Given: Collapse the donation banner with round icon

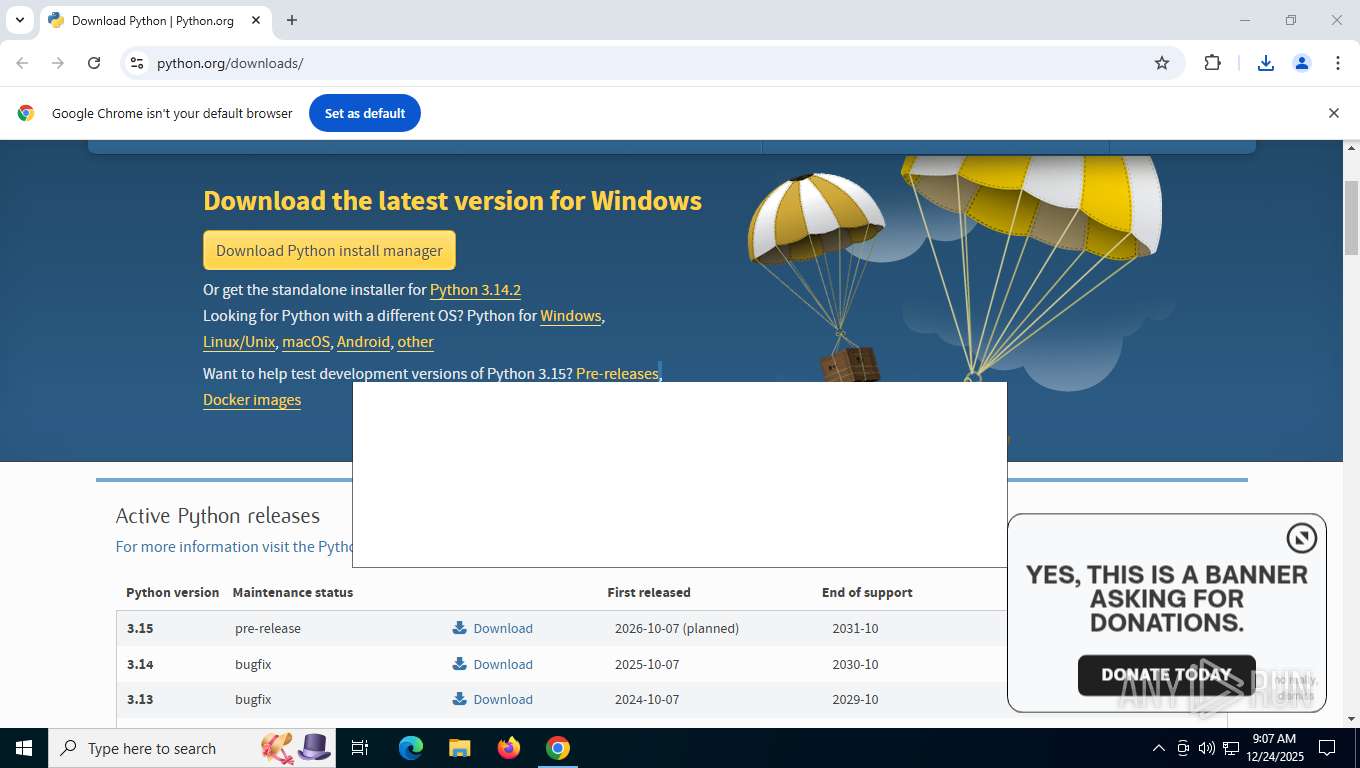Looking at the screenshot, I should 1301,538.
